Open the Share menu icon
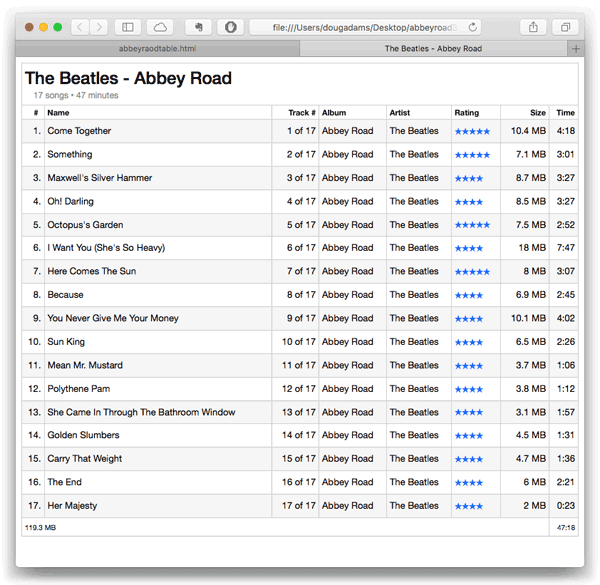 pyautogui.click(x=533, y=27)
